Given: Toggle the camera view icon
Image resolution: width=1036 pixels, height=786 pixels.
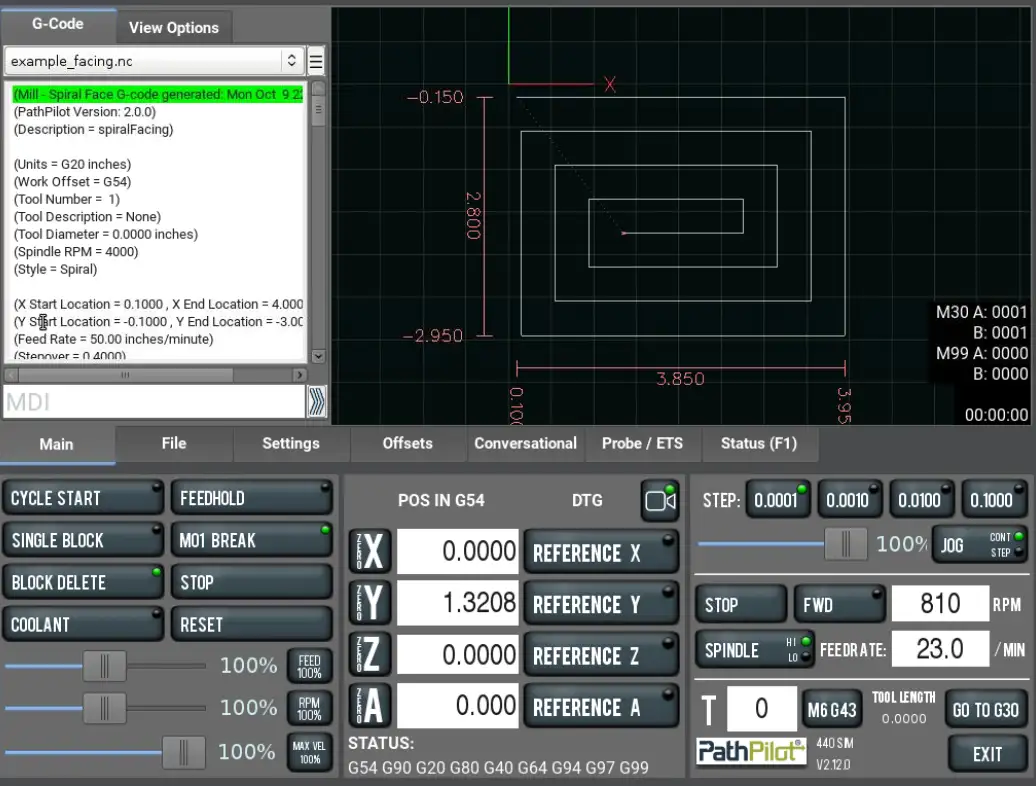Looking at the screenshot, I should (660, 500).
